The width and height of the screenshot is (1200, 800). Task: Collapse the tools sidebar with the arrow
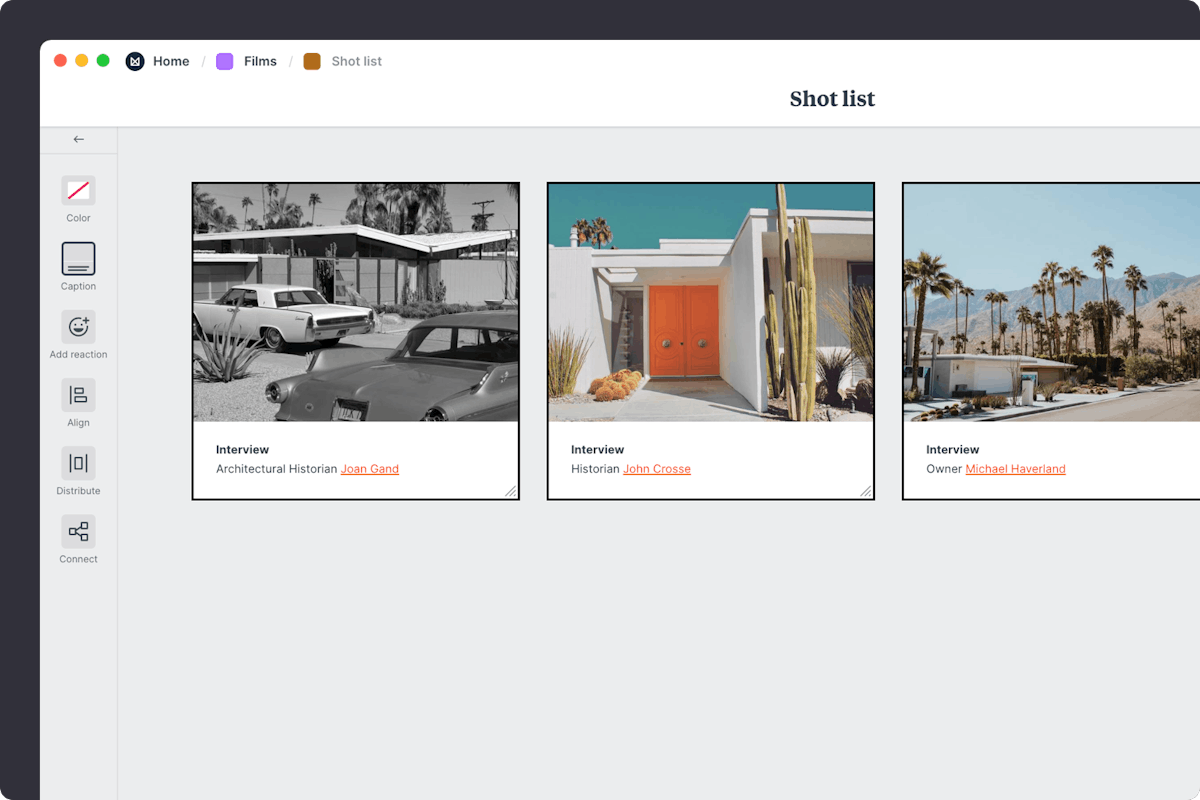pos(79,139)
